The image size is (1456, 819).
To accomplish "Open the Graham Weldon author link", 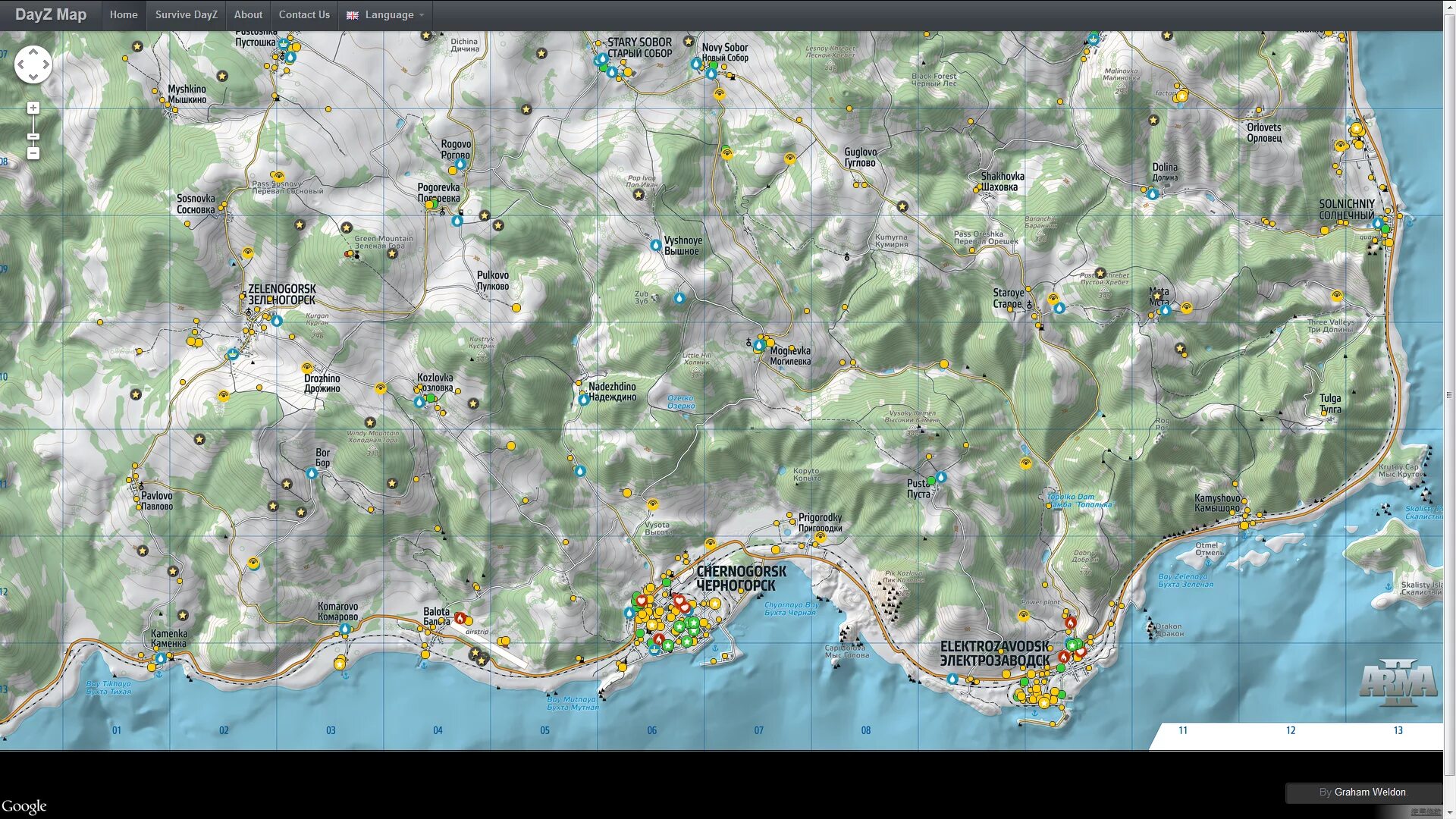I will [1370, 792].
